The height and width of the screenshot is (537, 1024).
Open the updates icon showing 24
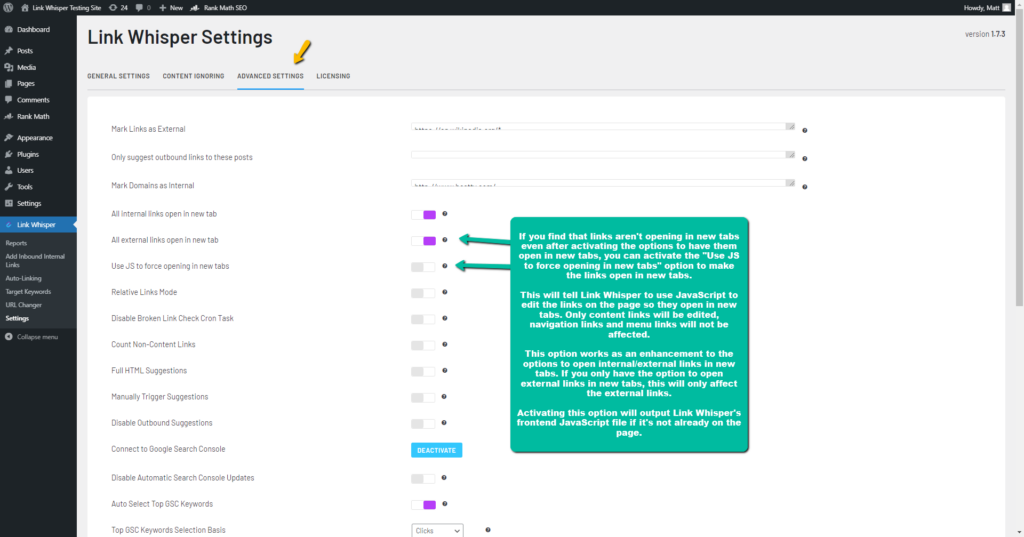coord(118,8)
